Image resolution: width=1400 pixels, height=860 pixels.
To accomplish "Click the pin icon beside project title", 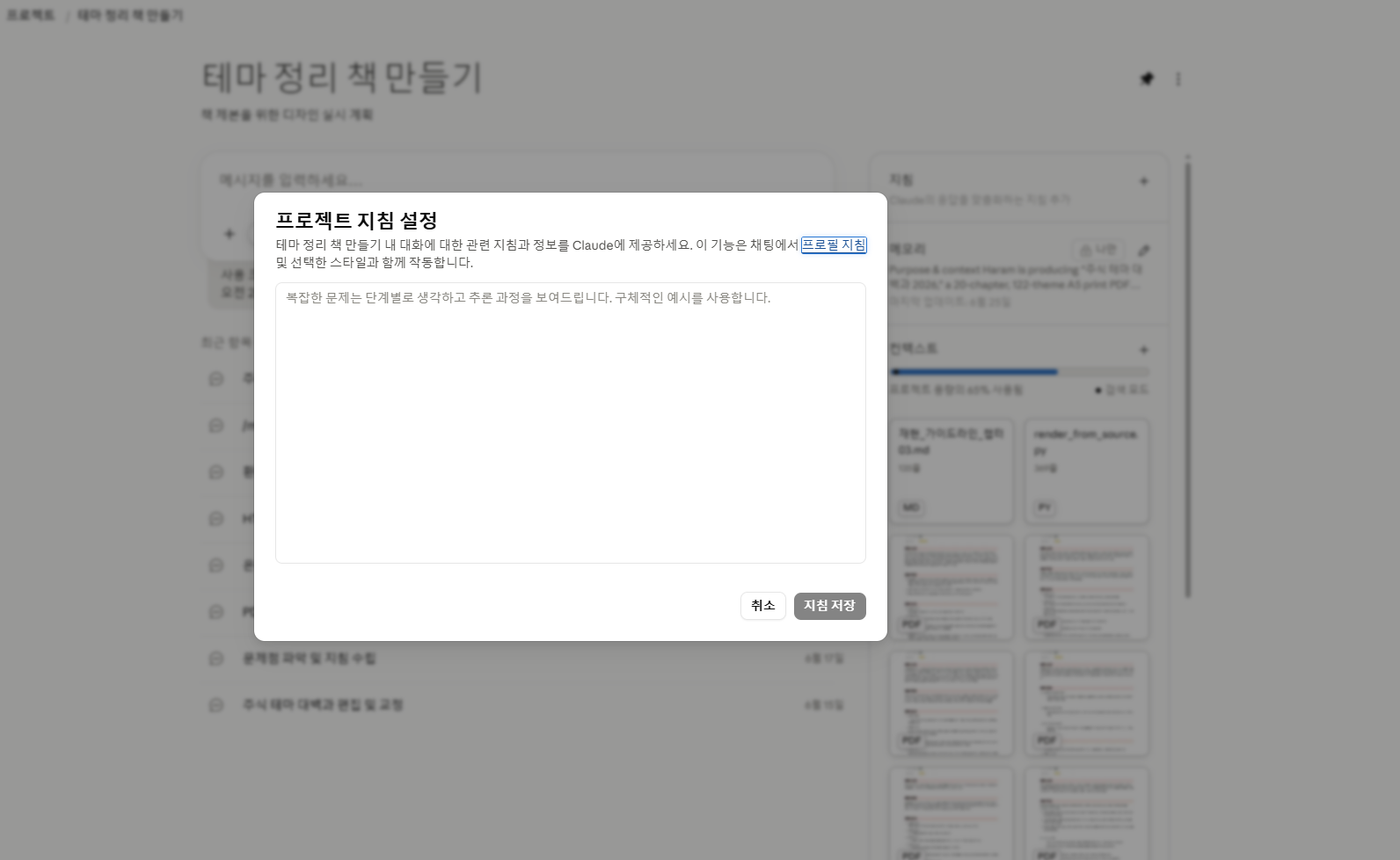I will pos(1147,79).
